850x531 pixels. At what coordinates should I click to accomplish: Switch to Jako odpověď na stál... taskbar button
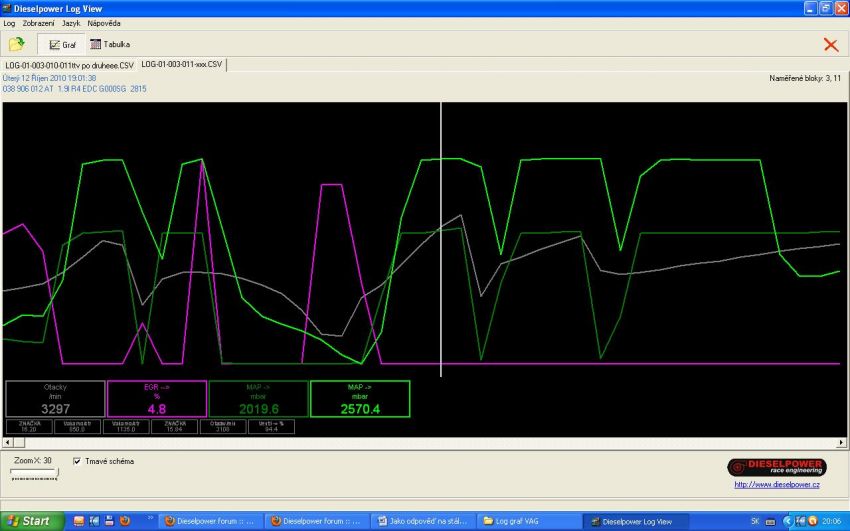pyautogui.click(x=423, y=521)
